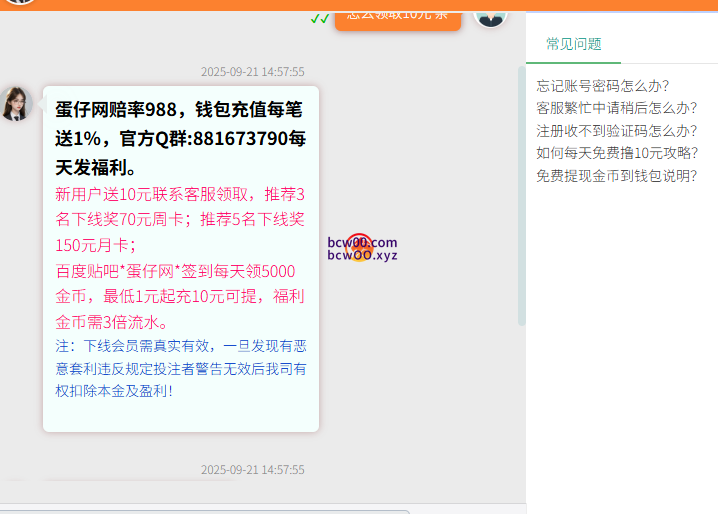Click the chat area vertical scrollbar
718x514 pixels.
coord(522,196)
